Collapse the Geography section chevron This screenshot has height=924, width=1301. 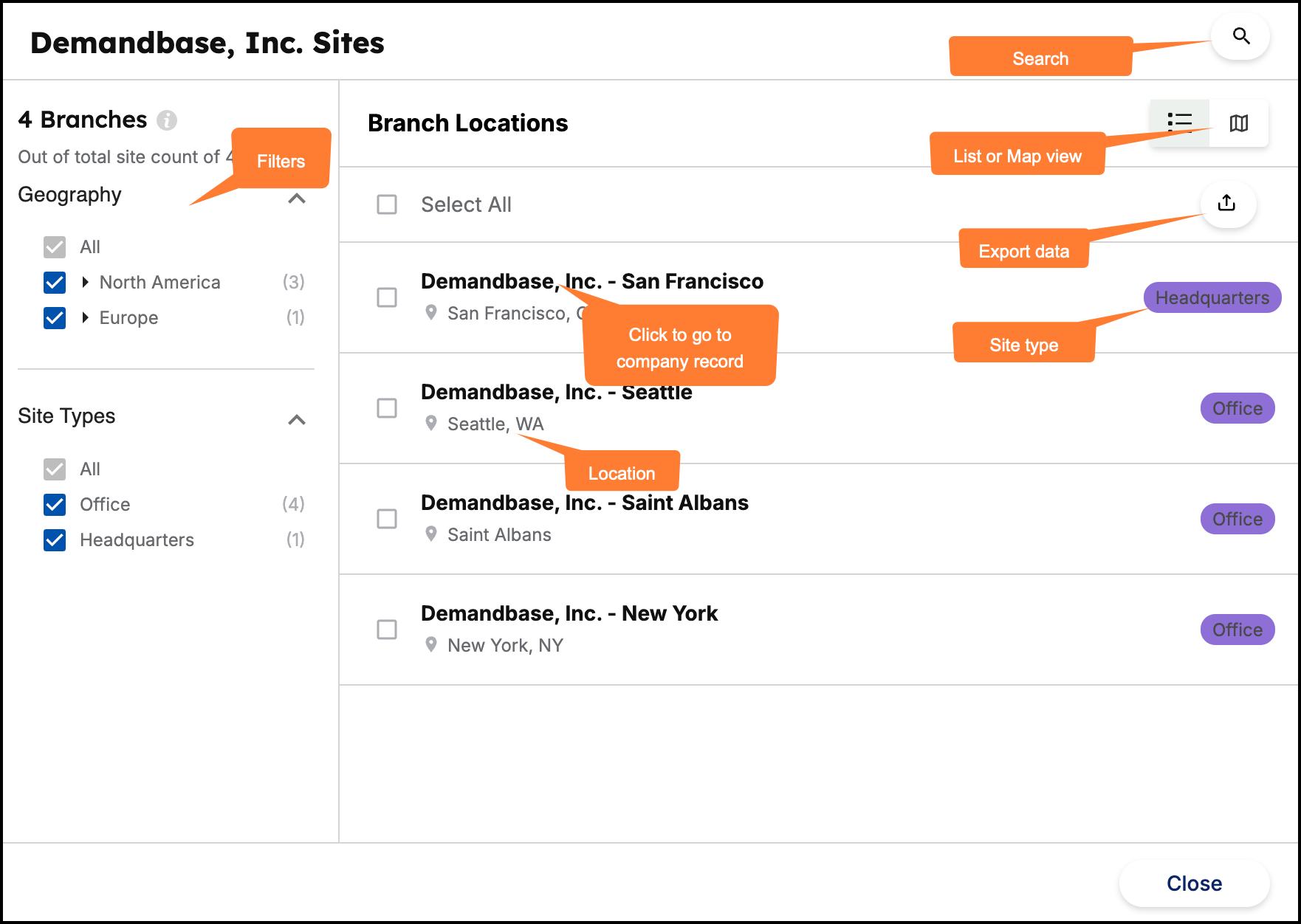[297, 198]
